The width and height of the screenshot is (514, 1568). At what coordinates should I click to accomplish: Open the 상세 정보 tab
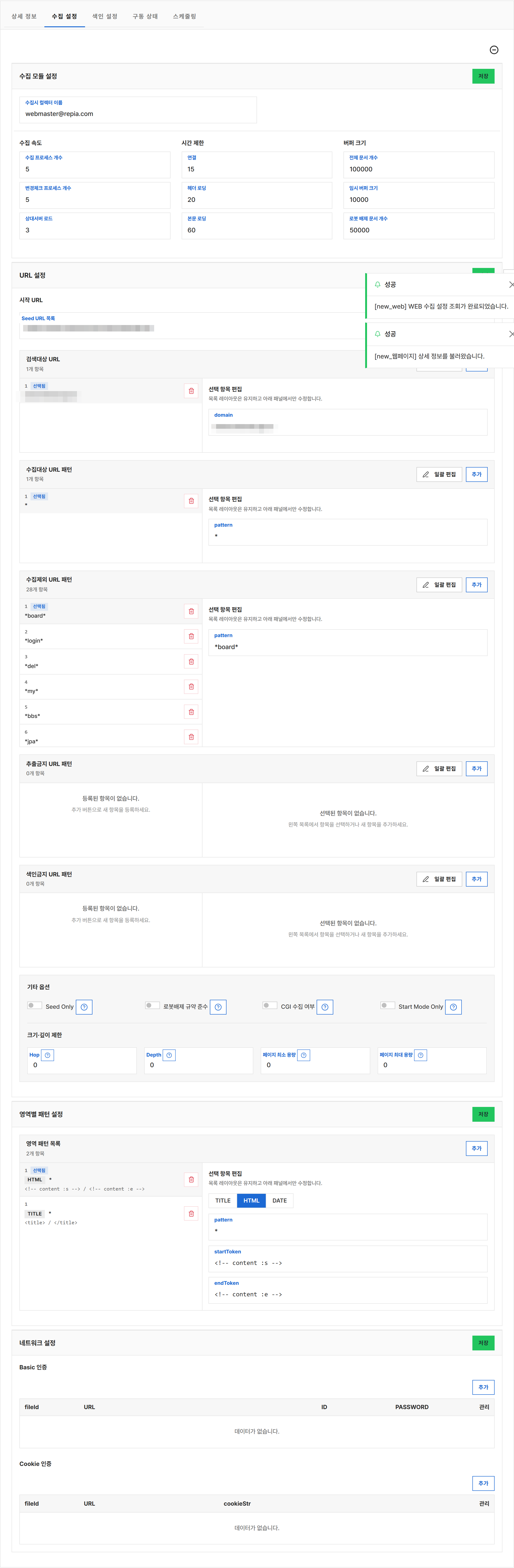click(24, 16)
